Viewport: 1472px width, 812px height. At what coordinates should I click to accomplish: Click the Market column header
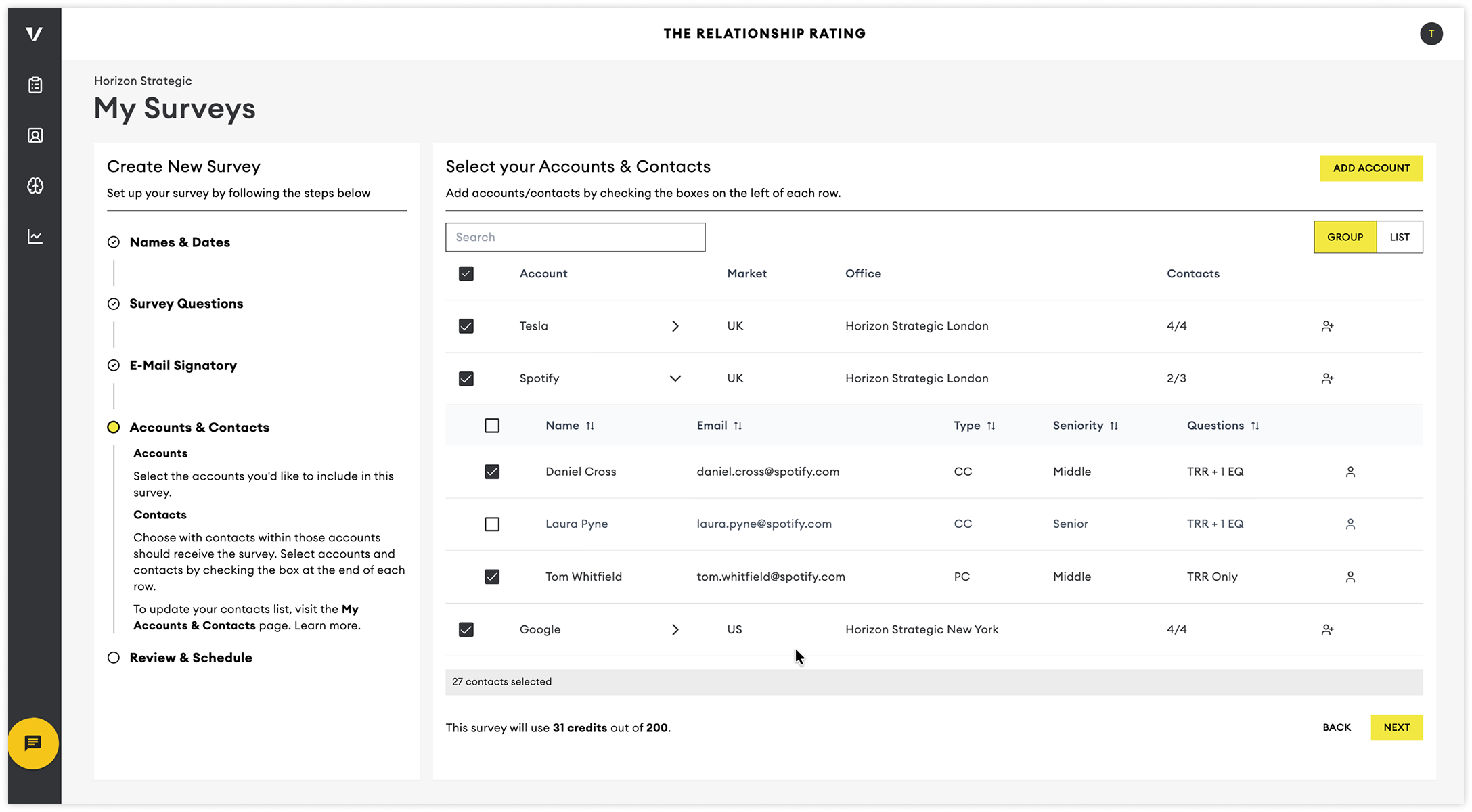click(746, 273)
